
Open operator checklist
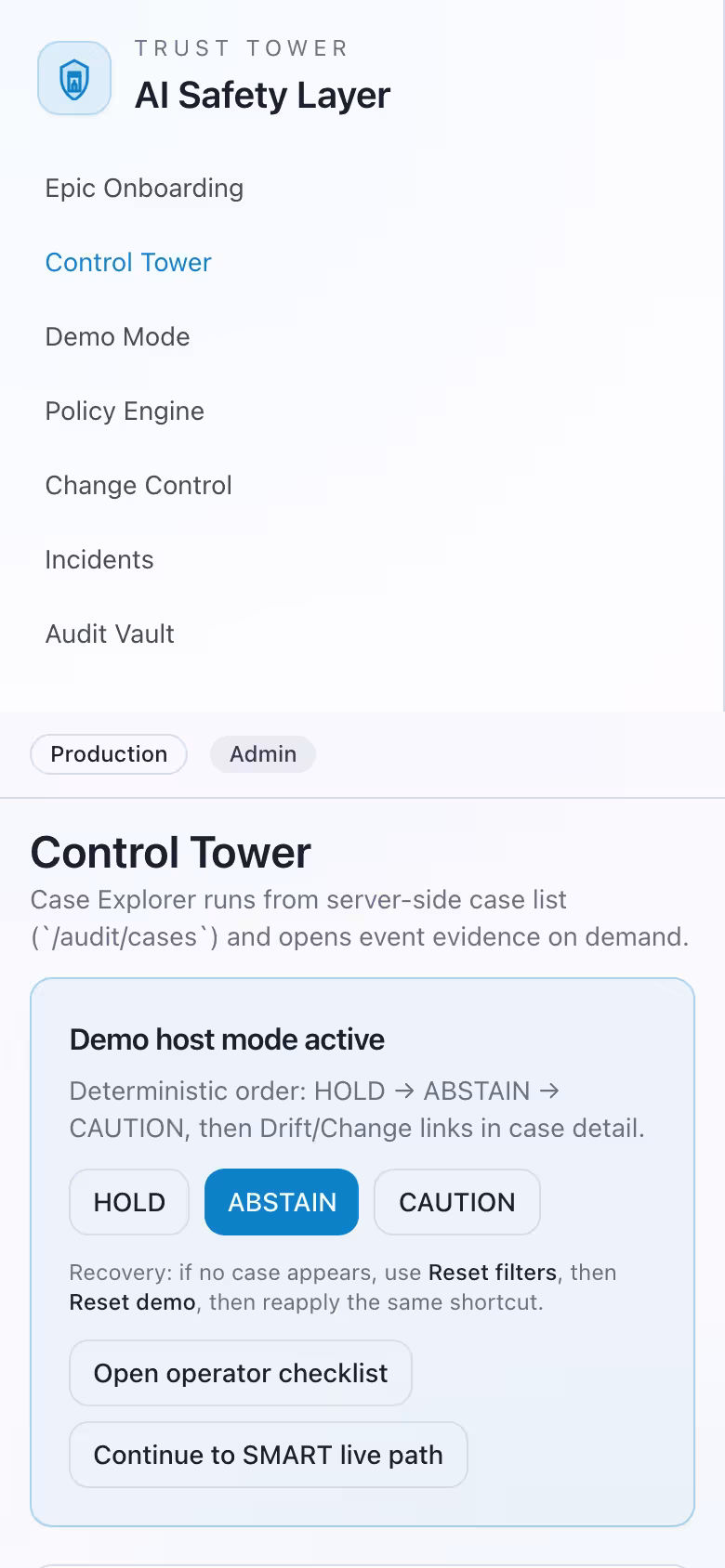(x=240, y=1373)
